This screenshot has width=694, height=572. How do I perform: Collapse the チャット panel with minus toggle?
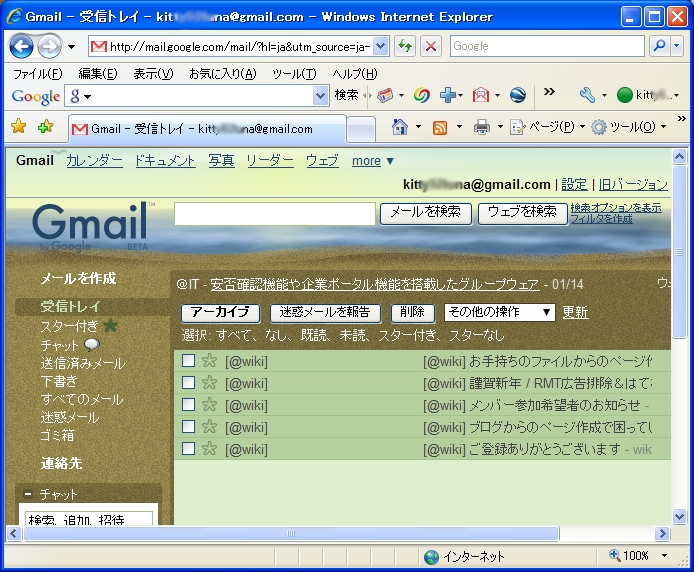[28, 494]
